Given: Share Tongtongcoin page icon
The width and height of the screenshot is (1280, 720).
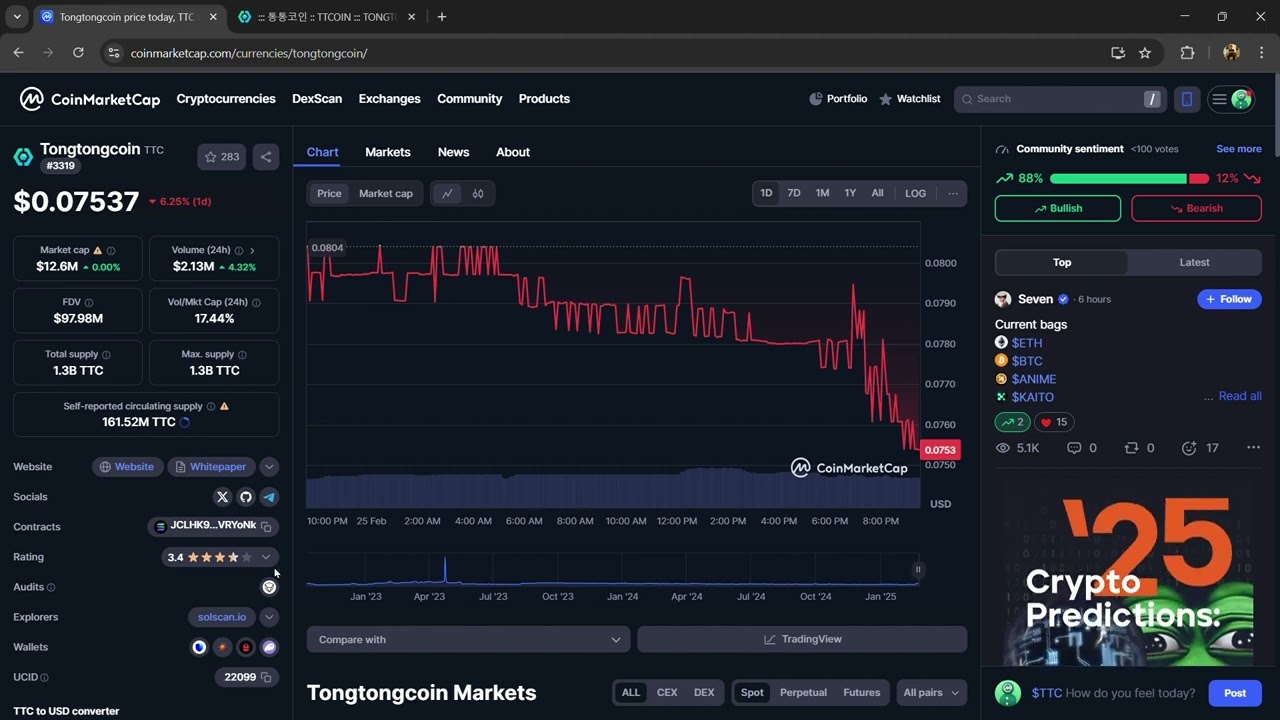Looking at the screenshot, I should click(266, 157).
